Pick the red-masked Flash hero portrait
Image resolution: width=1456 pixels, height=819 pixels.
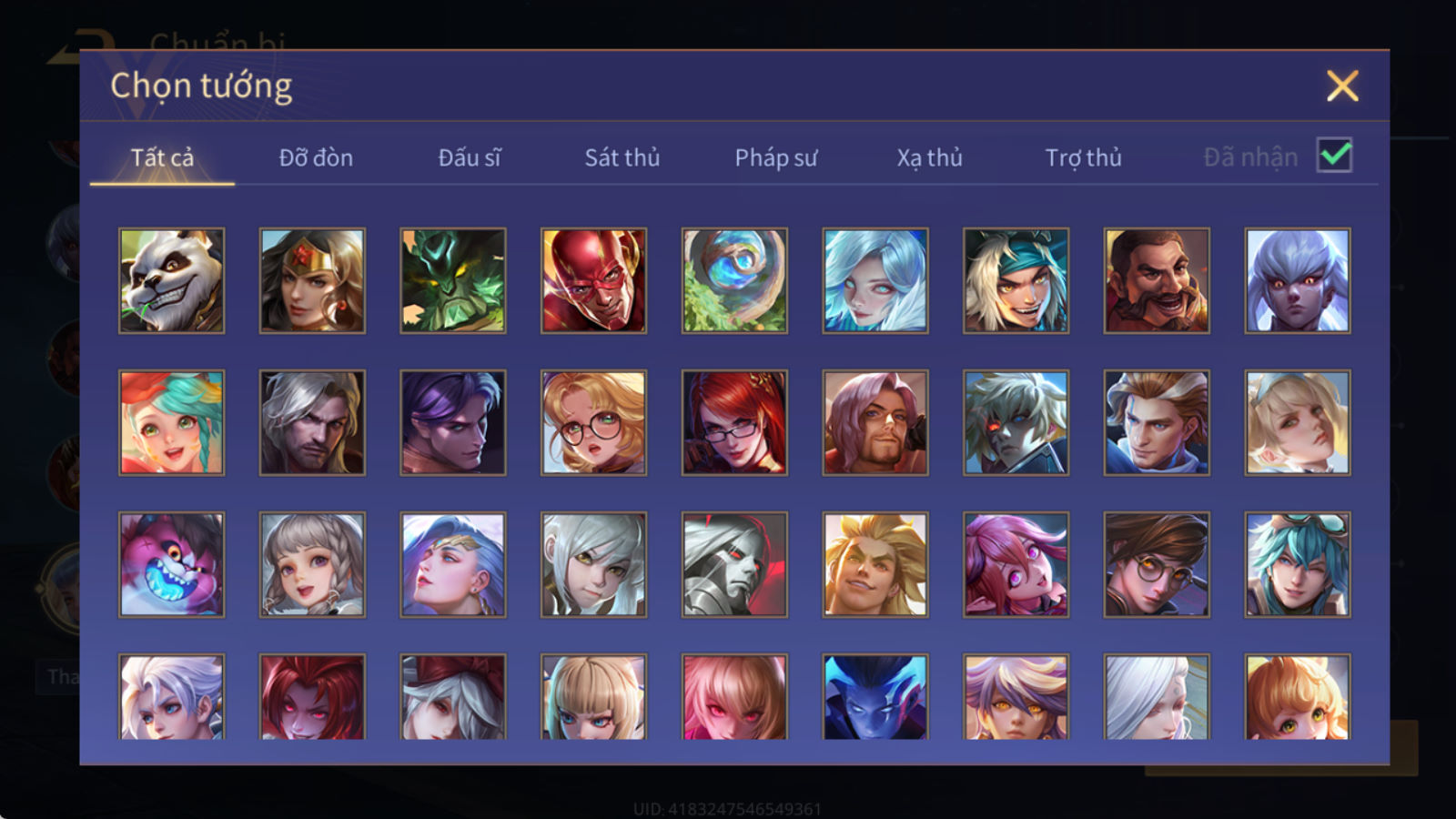coord(593,280)
